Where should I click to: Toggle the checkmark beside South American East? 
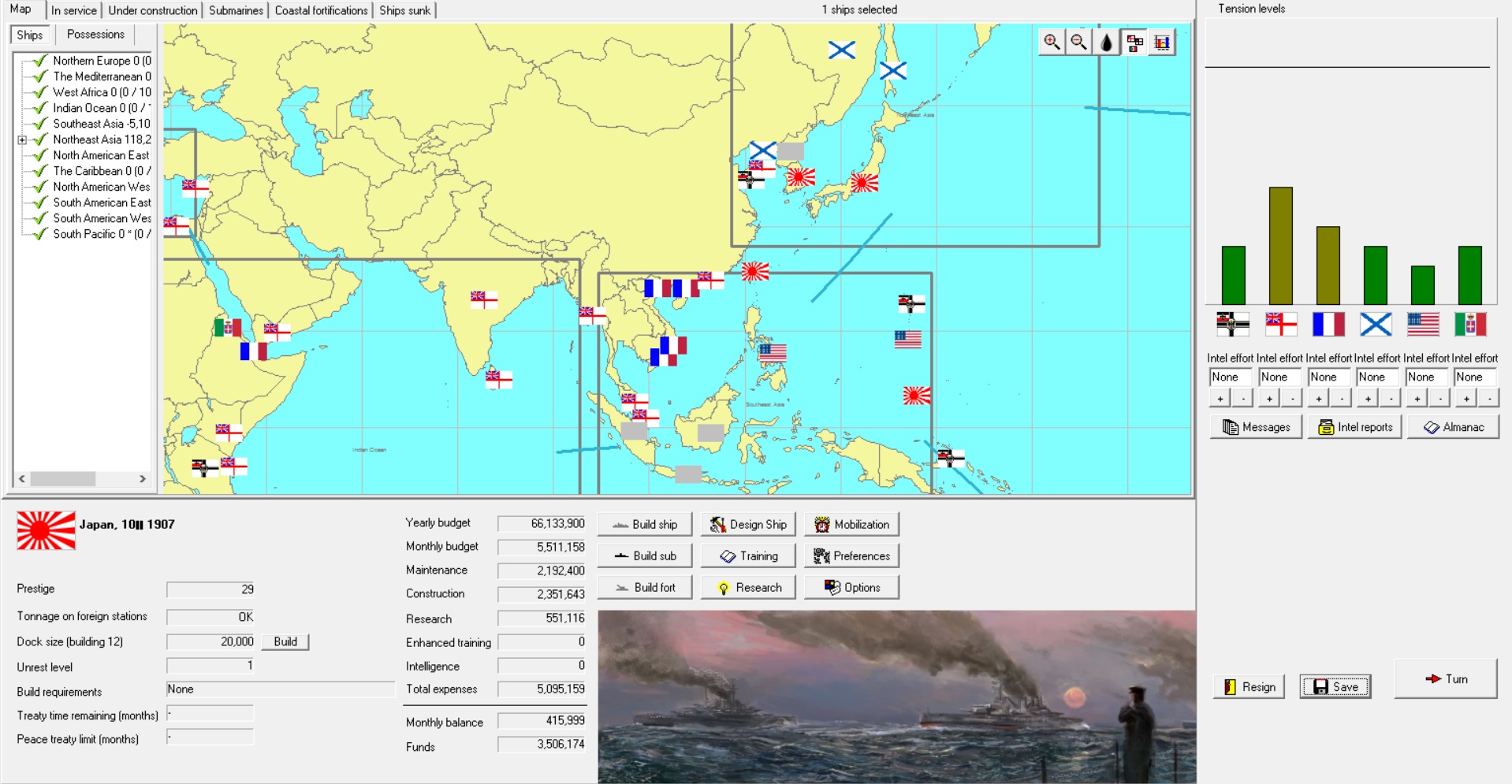pos(40,203)
